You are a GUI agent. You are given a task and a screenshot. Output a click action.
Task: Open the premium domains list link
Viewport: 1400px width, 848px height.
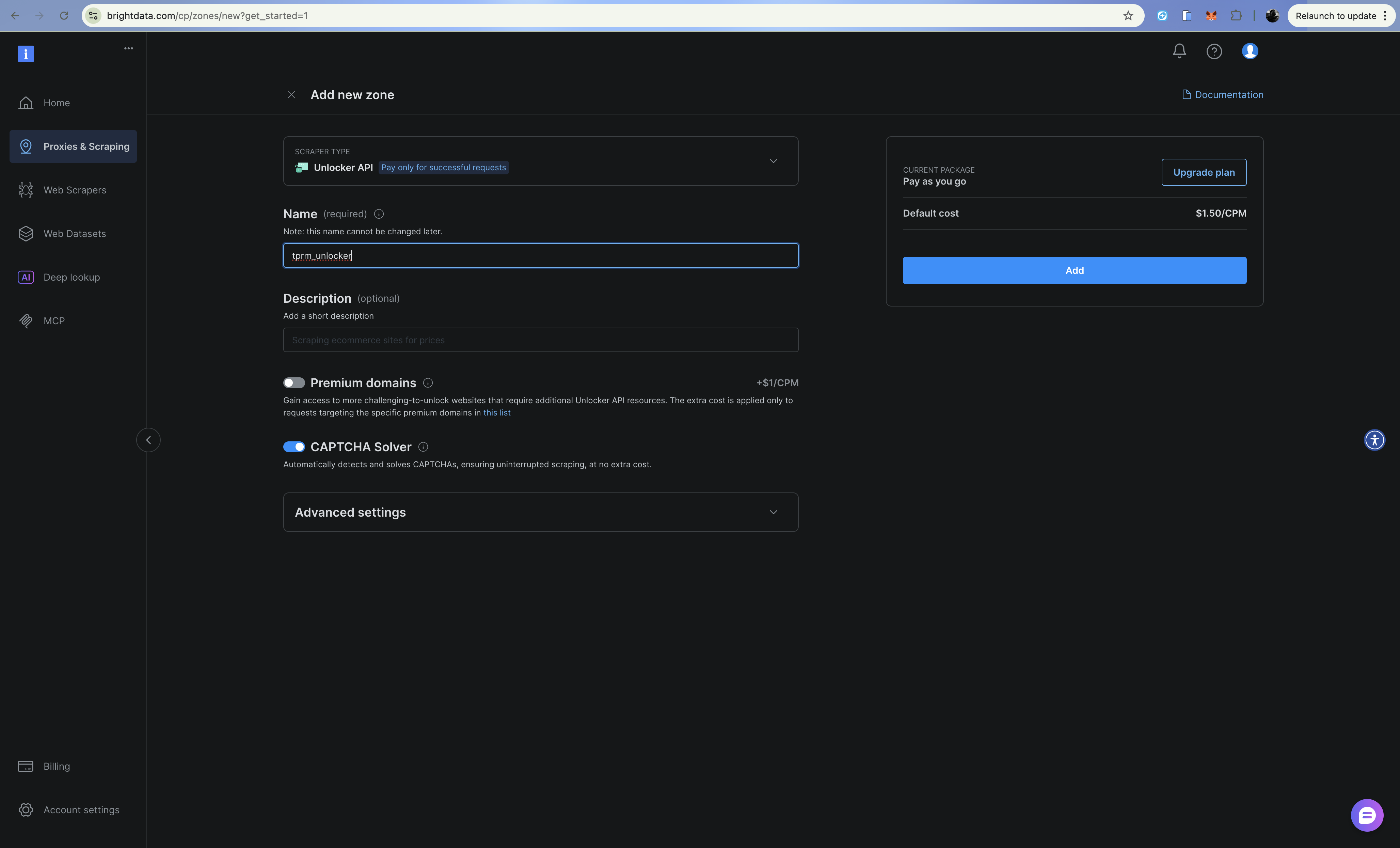(497, 413)
